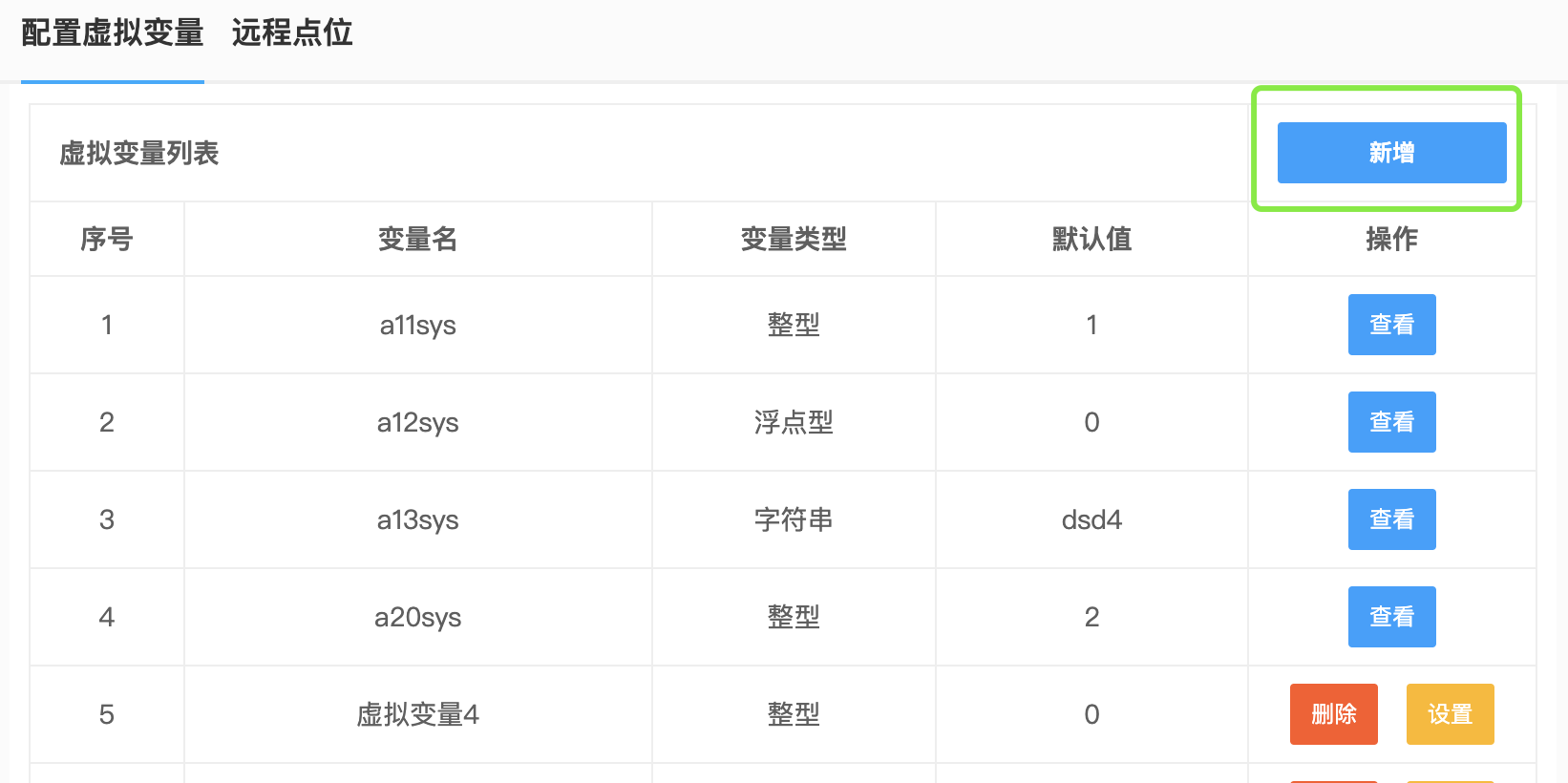Image resolution: width=1568 pixels, height=783 pixels.
Task: Click the 浮点型 type cell
Action: point(794,422)
